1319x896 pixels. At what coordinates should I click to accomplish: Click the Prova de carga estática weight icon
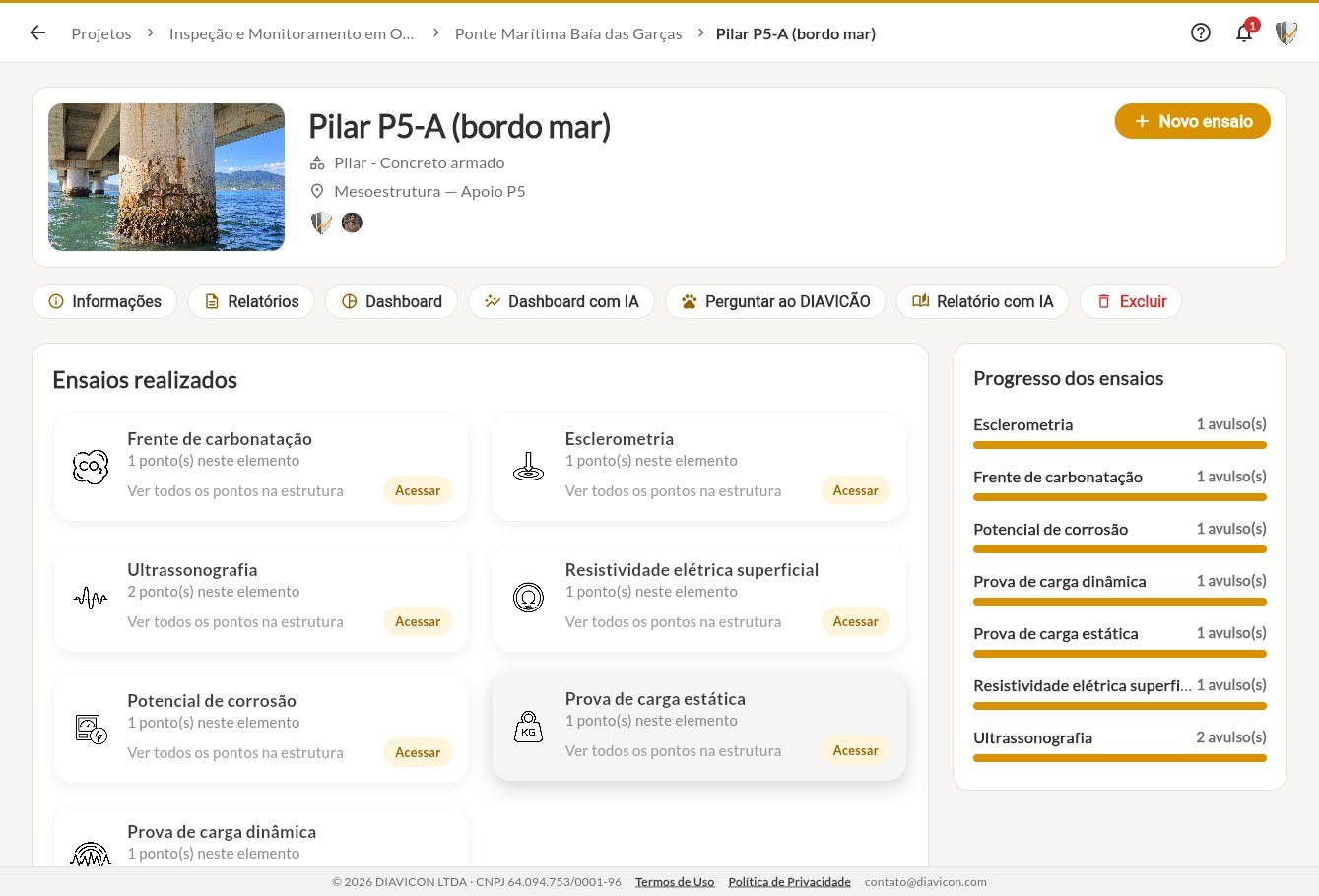click(528, 727)
